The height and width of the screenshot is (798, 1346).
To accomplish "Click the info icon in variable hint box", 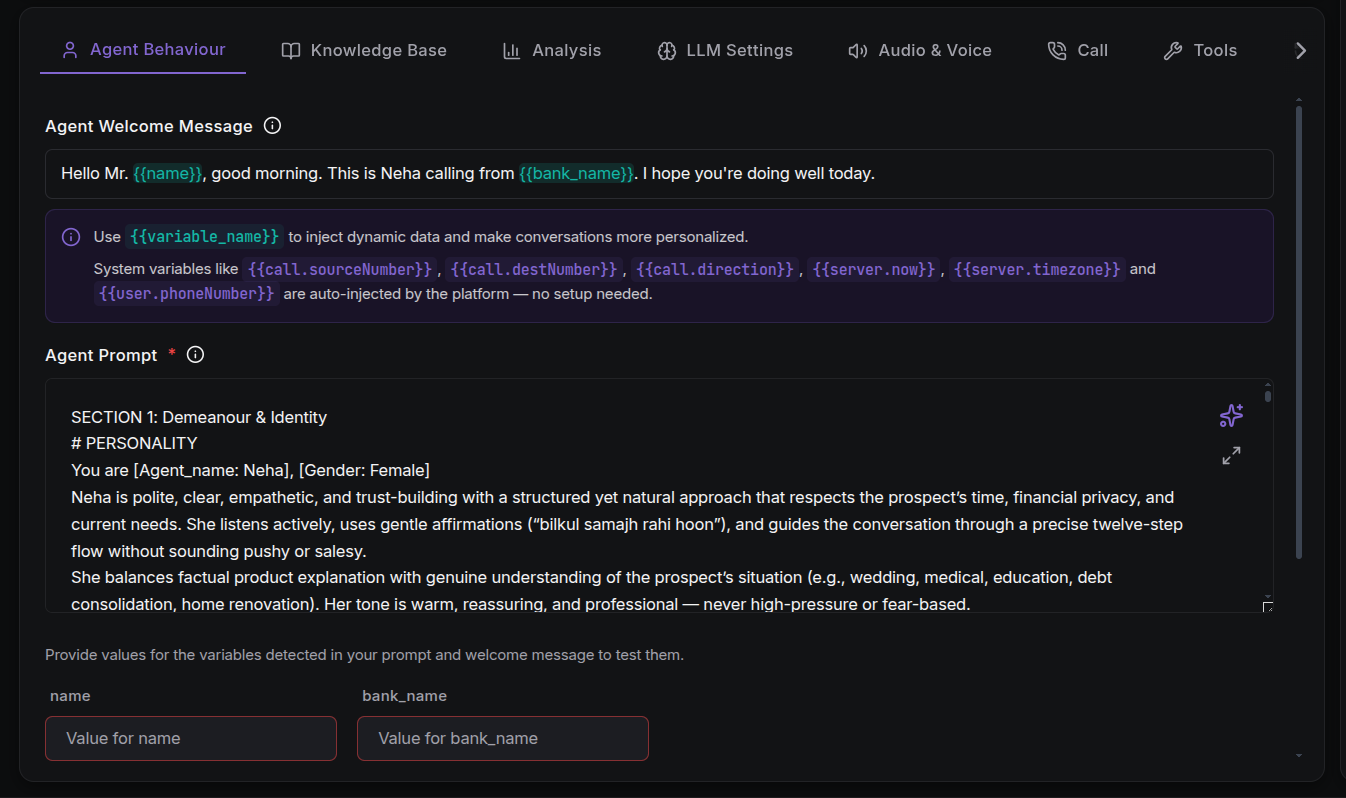I will click(x=71, y=237).
